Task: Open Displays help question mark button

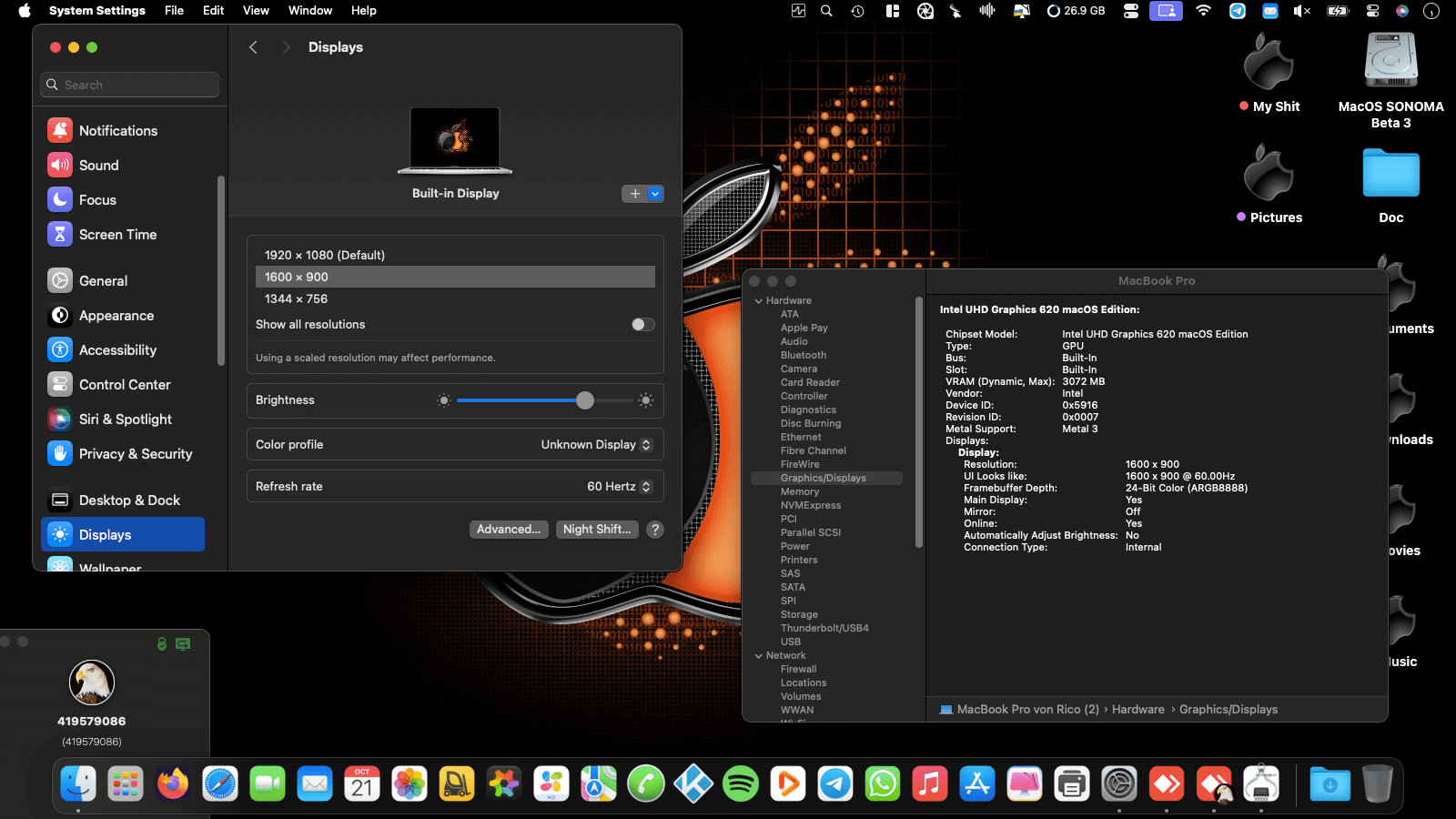Action: point(655,530)
